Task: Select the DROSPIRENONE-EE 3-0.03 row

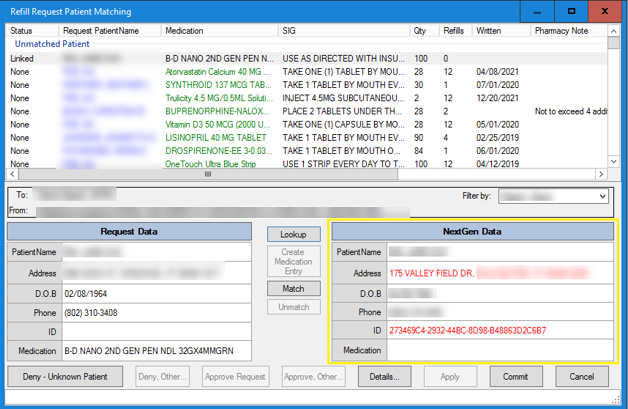Action: pos(307,151)
